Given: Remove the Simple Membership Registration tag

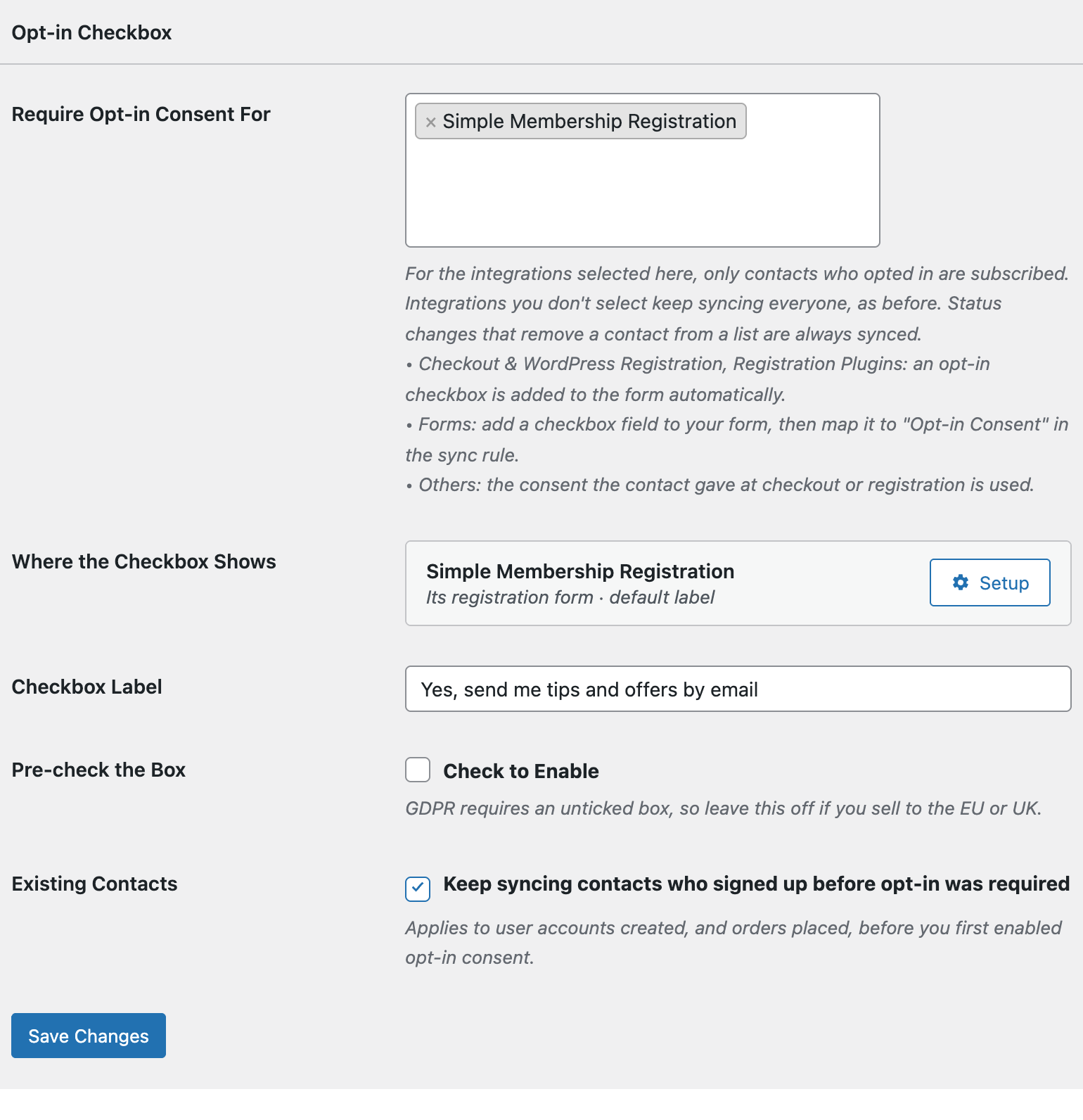Looking at the screenshot, I should (431, 122).
